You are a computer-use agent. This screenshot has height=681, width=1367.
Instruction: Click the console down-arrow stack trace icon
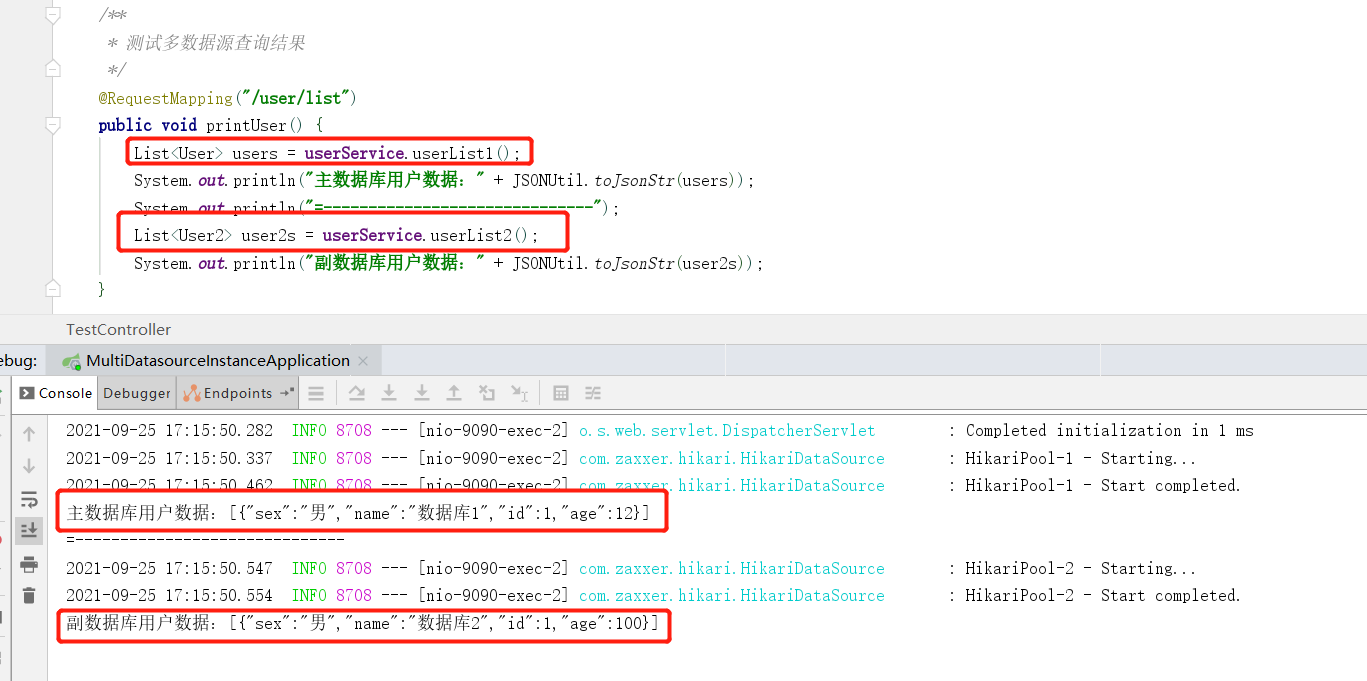tap(29, 466)
